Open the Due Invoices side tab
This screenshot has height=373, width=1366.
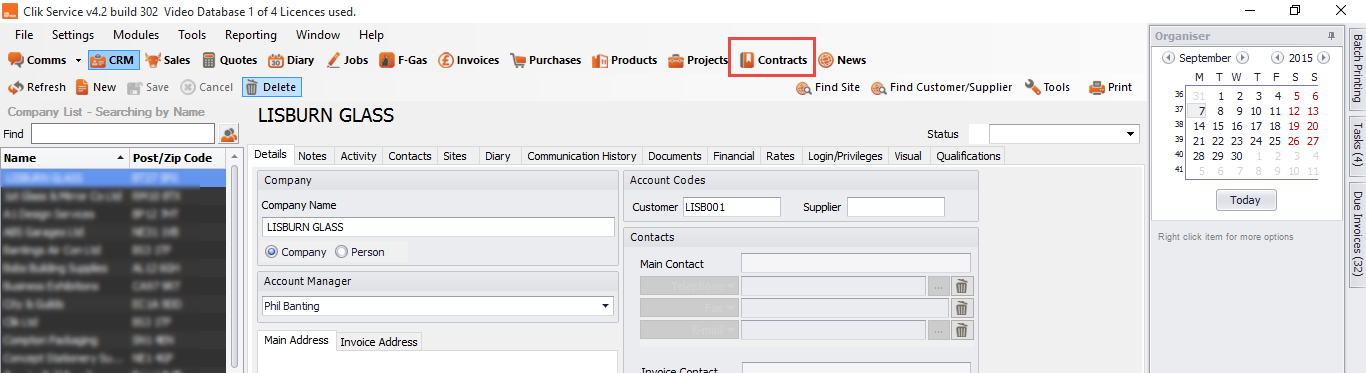(x=1357, y=234)
